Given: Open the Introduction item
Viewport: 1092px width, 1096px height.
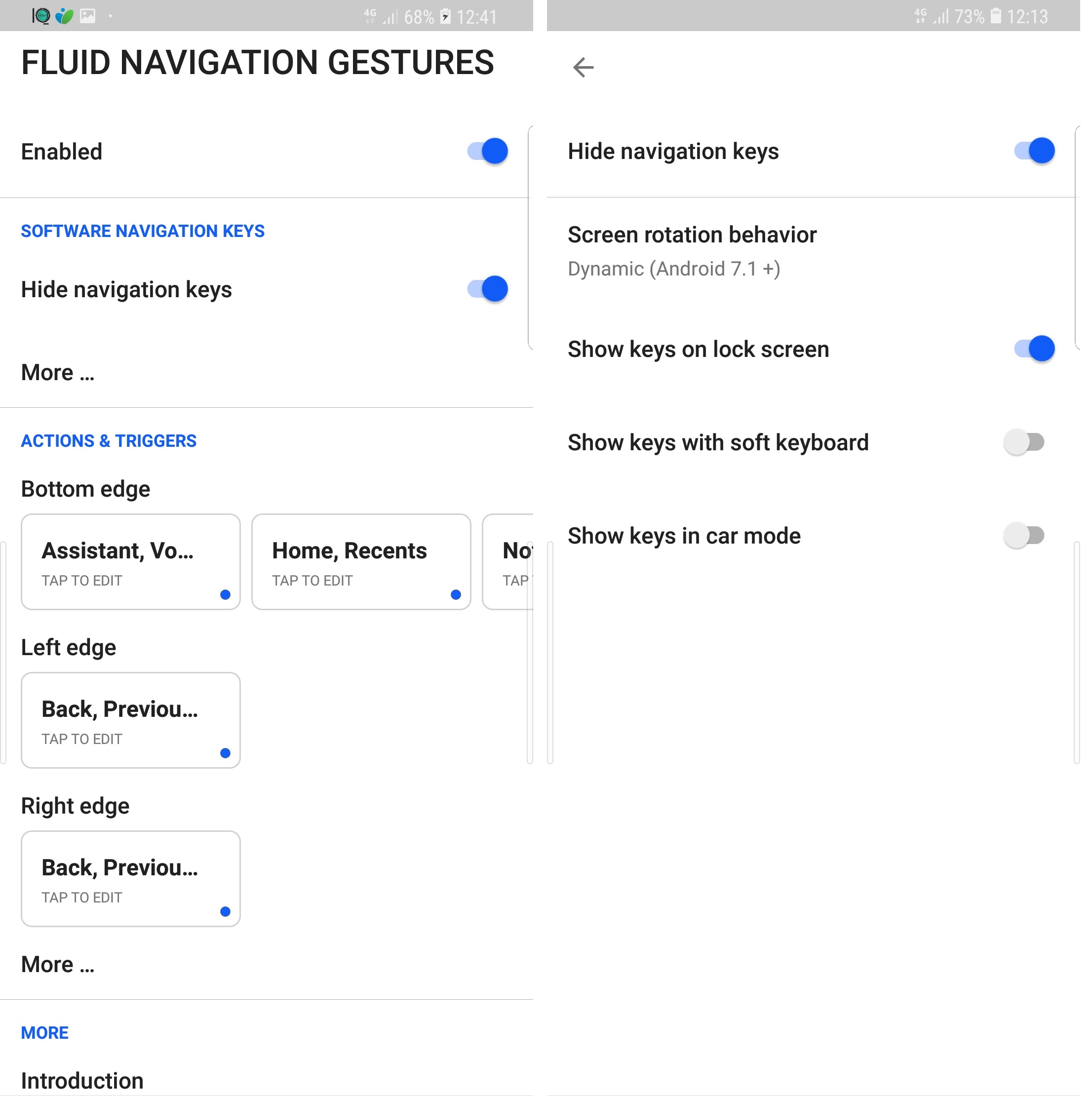Looking at the screenshot, I should click(82, 1081).
